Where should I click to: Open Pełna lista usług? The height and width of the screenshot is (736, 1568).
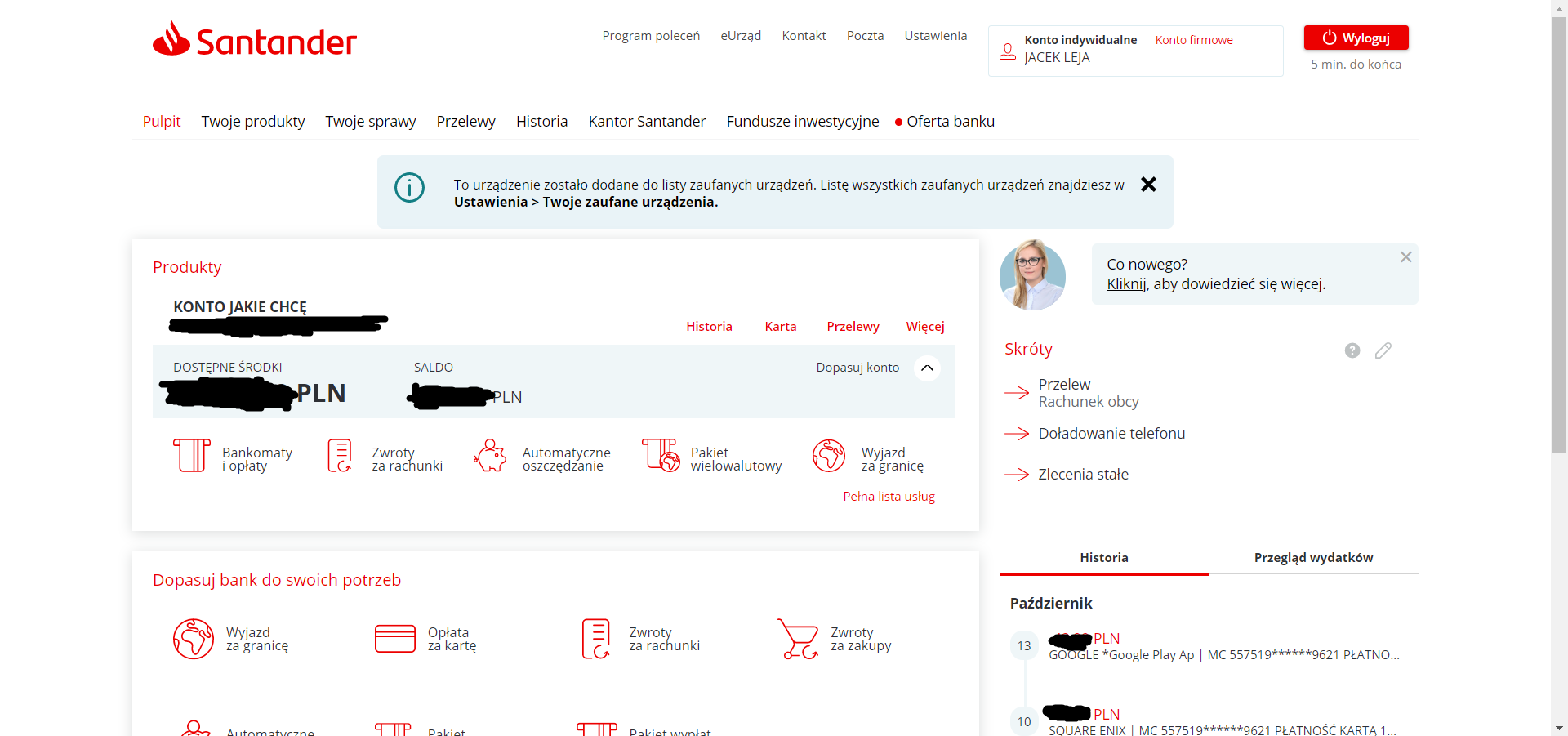pyautogui.click(x=889, y=497)
